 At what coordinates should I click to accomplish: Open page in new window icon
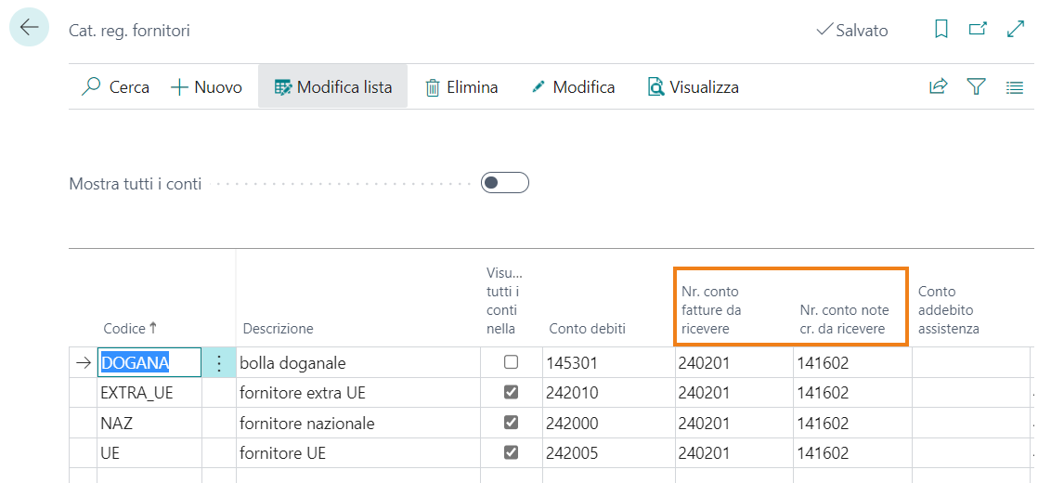977,29
